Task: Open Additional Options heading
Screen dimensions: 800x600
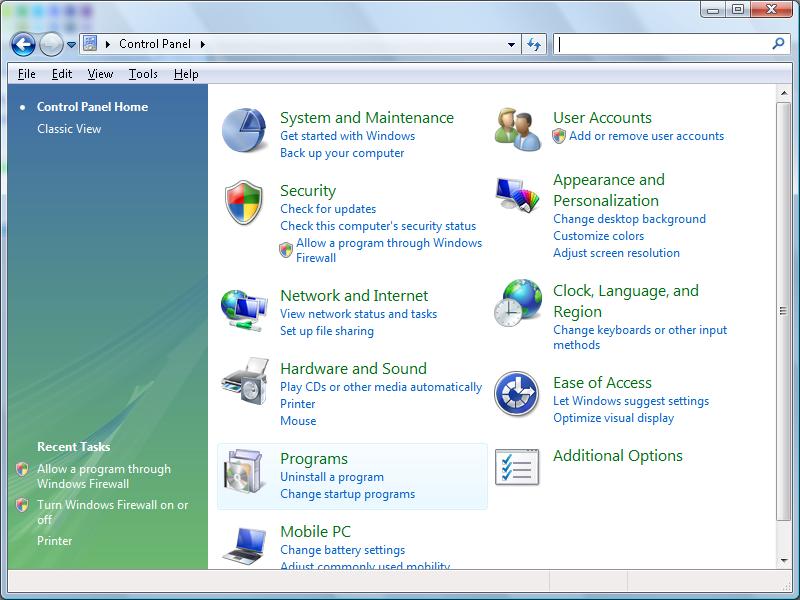Action: click(617, 456)
